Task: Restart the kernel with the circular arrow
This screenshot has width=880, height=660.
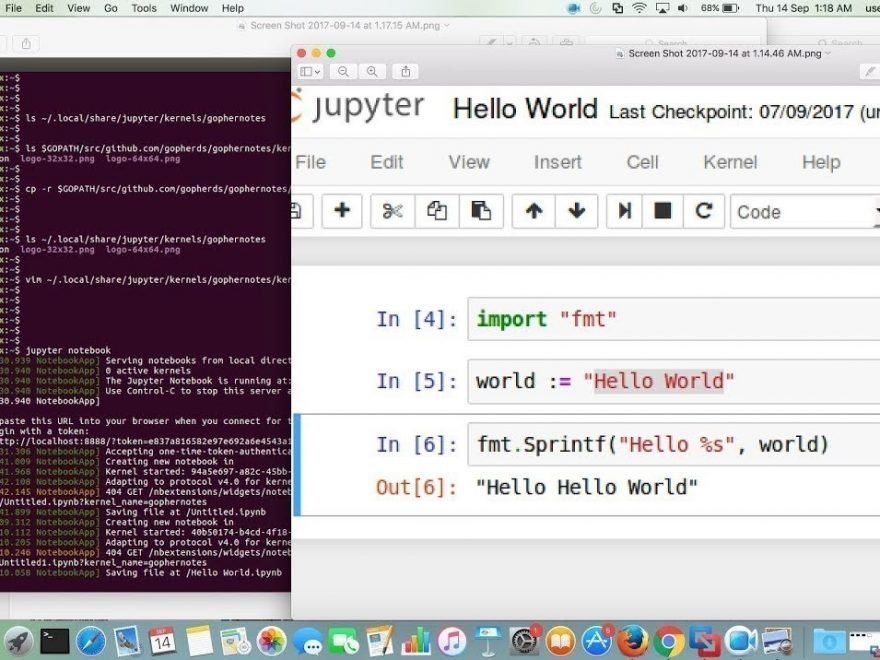Action: (x=704, y=211)
